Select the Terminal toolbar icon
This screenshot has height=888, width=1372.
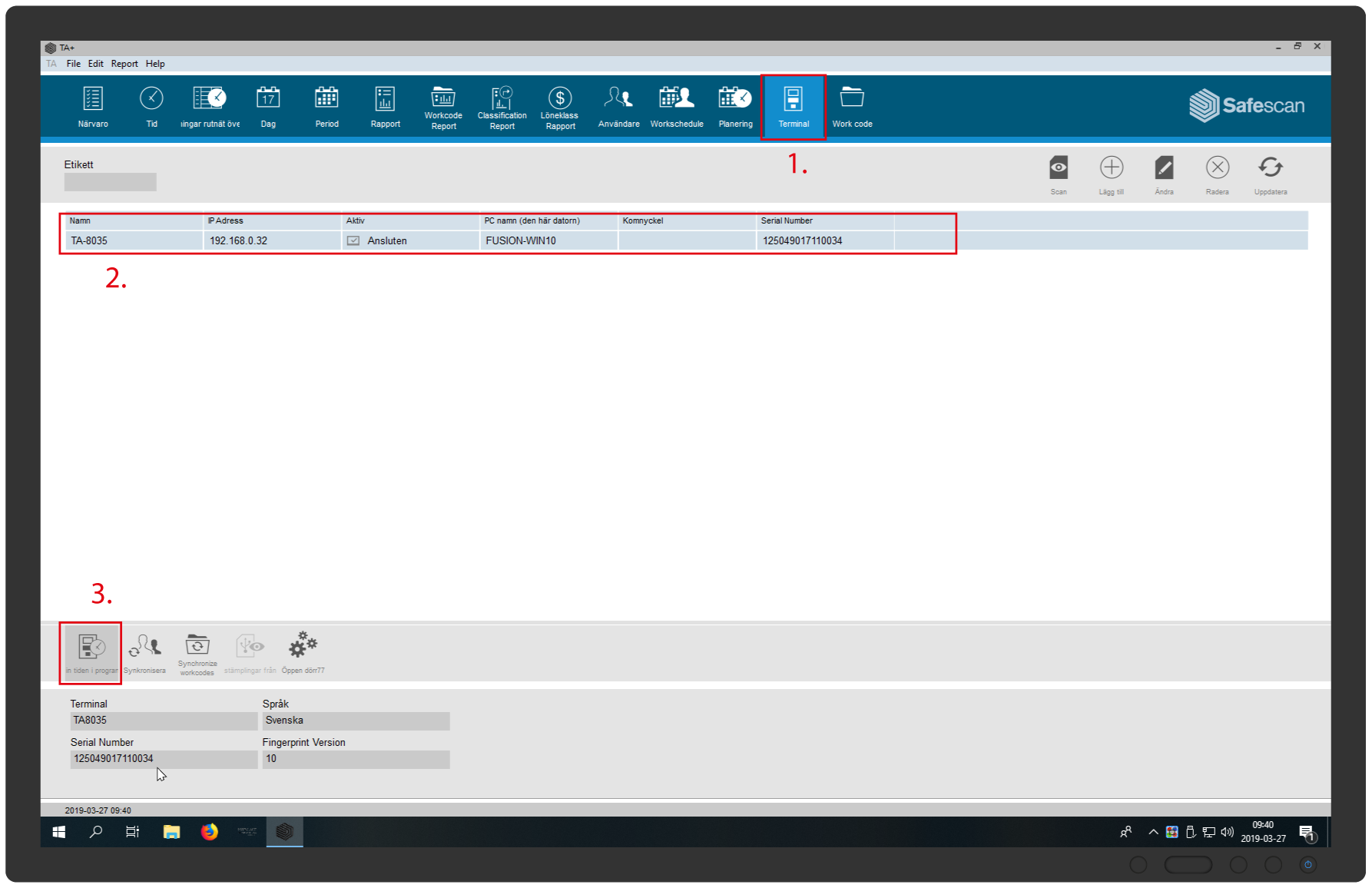[794, 107]
